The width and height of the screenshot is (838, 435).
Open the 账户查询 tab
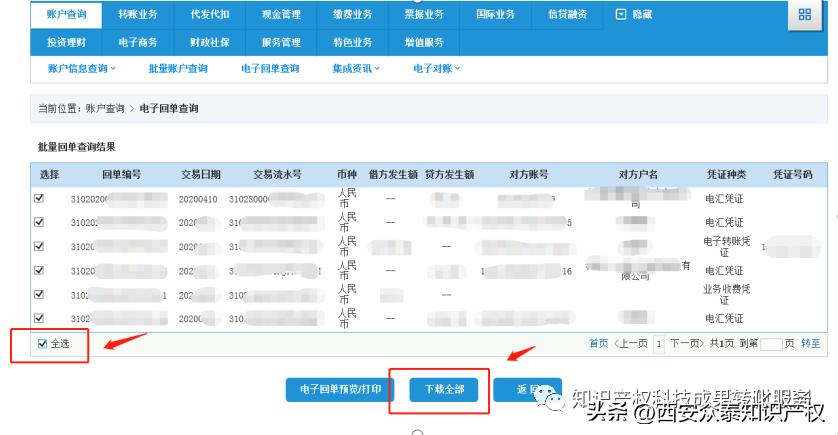click(66, 14)
